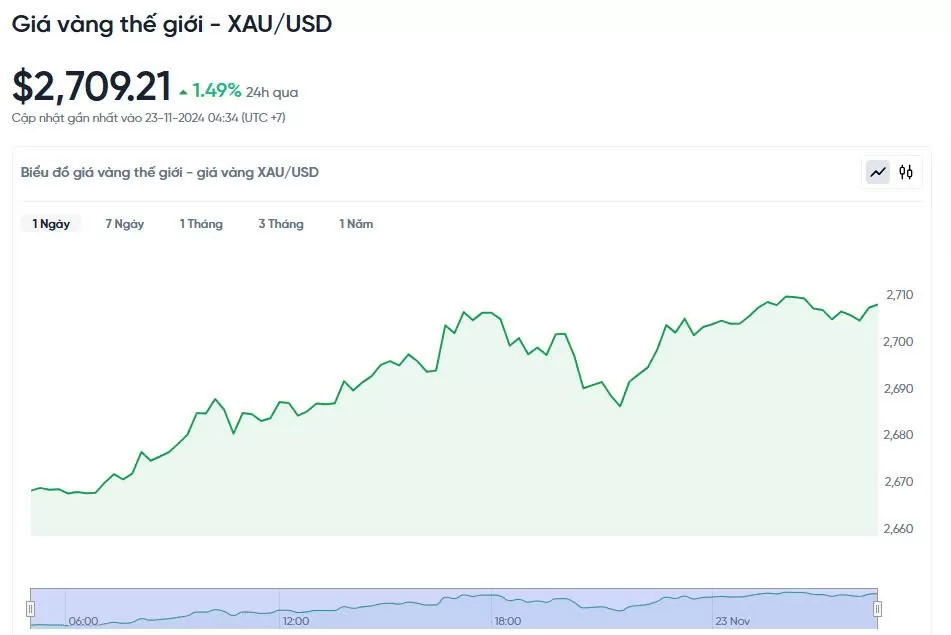Click the right range slider handle
This screenshot has width=951, height=635.
click(x=877, y=608)
